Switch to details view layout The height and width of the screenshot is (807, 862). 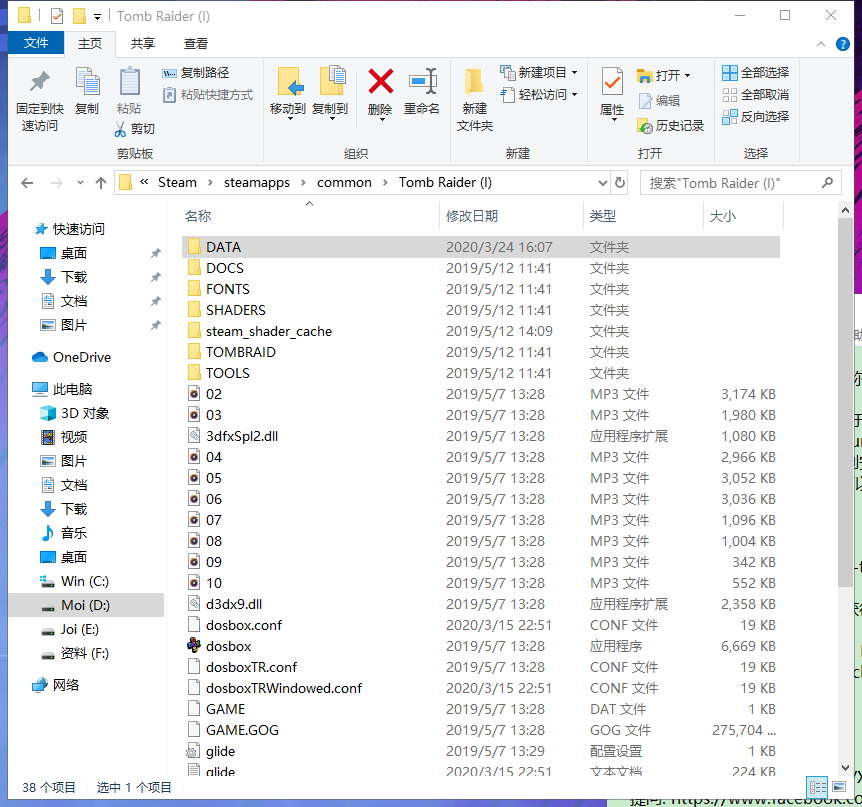(817, 787)
